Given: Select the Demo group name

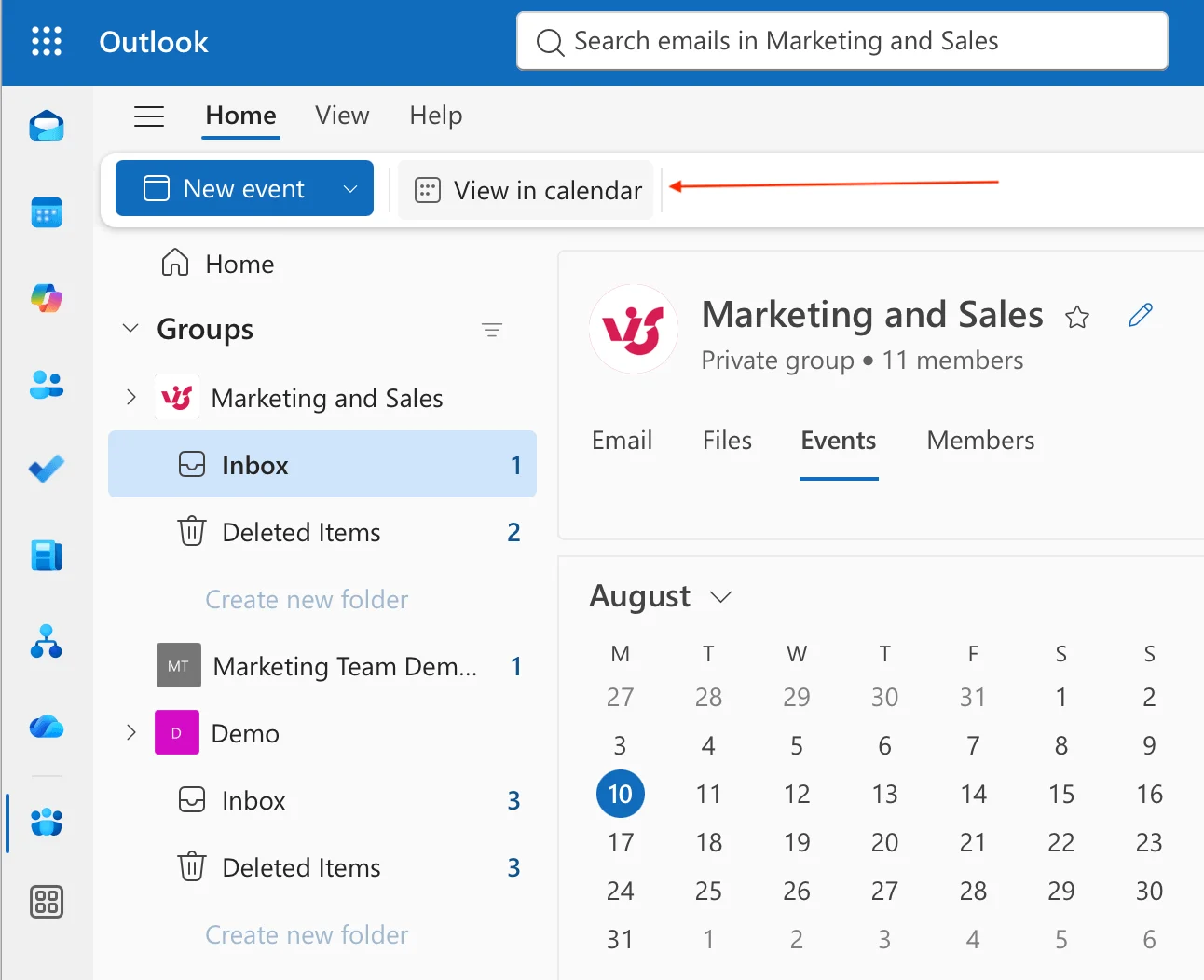Looking at the screenshot, I should point(245,734).
